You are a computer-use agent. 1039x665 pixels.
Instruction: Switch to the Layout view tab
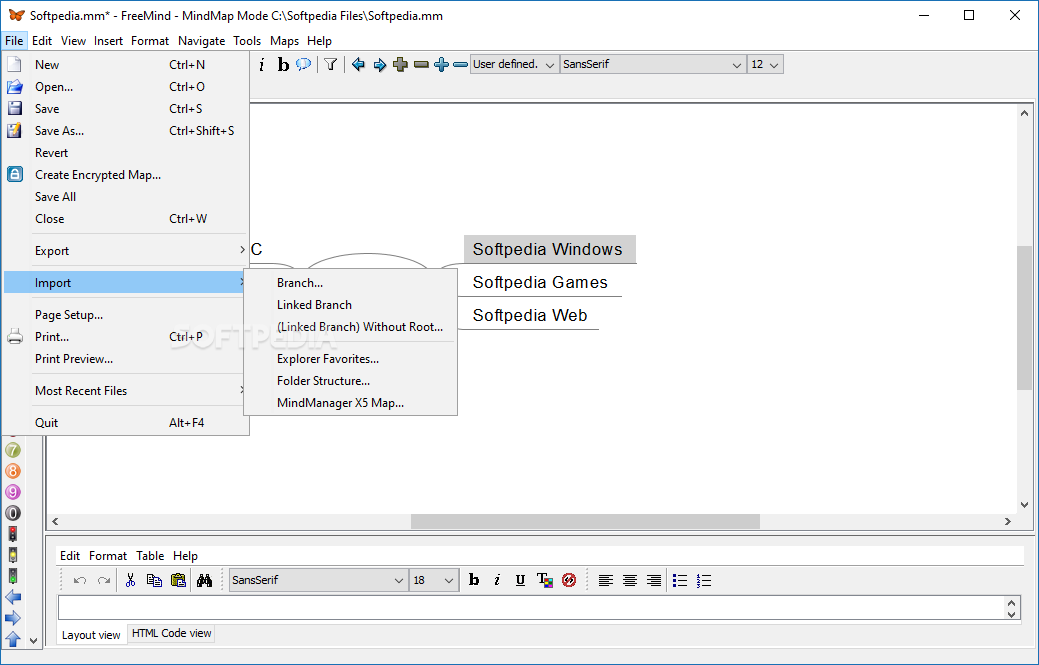pos(91,635)
